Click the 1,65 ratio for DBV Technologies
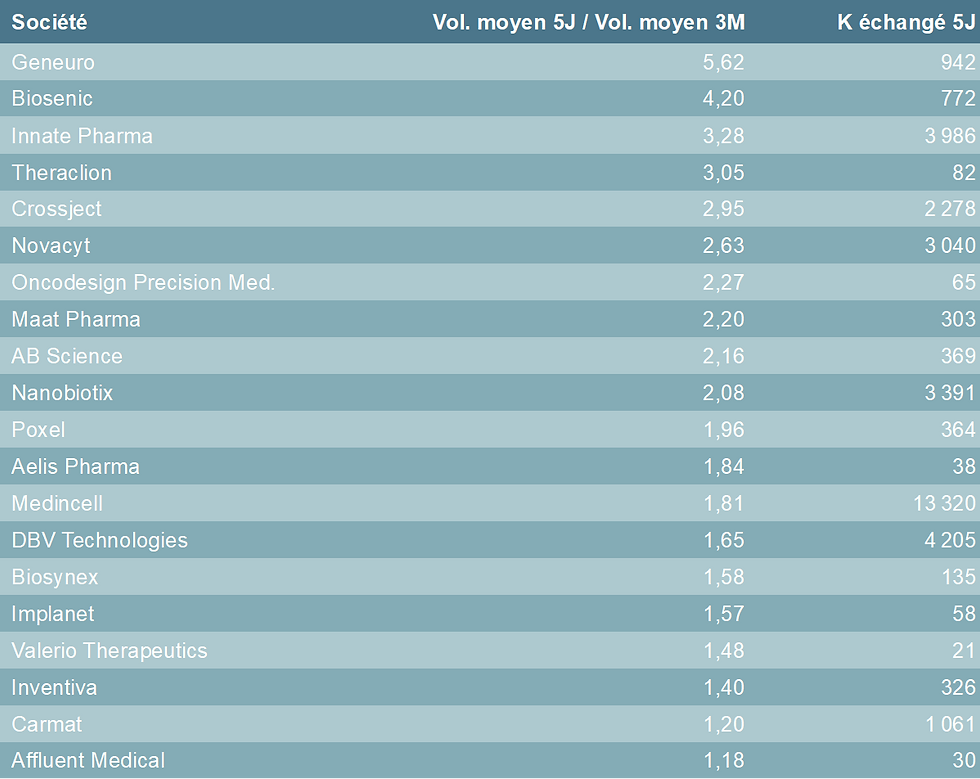The width and height of the screenshot is (980, 779). click(x=724, y=540)
